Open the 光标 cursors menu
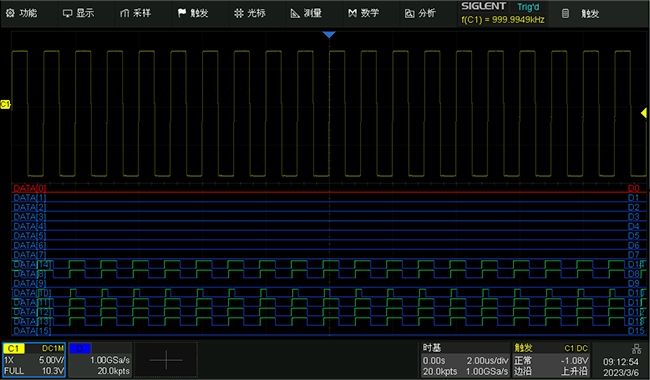 (250, 13)
